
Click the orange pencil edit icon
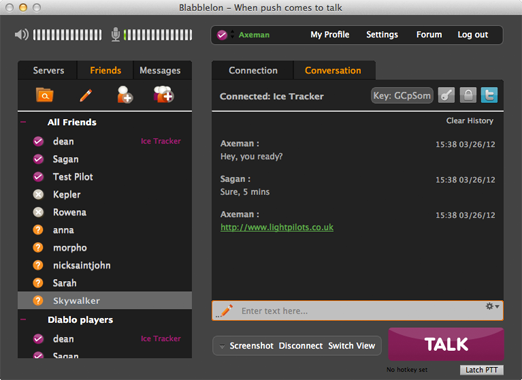point(86,95)
